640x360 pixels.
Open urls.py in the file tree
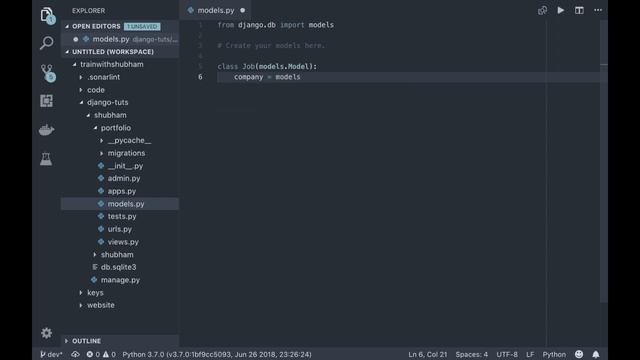pyautogui.click(x=120, y=229)
